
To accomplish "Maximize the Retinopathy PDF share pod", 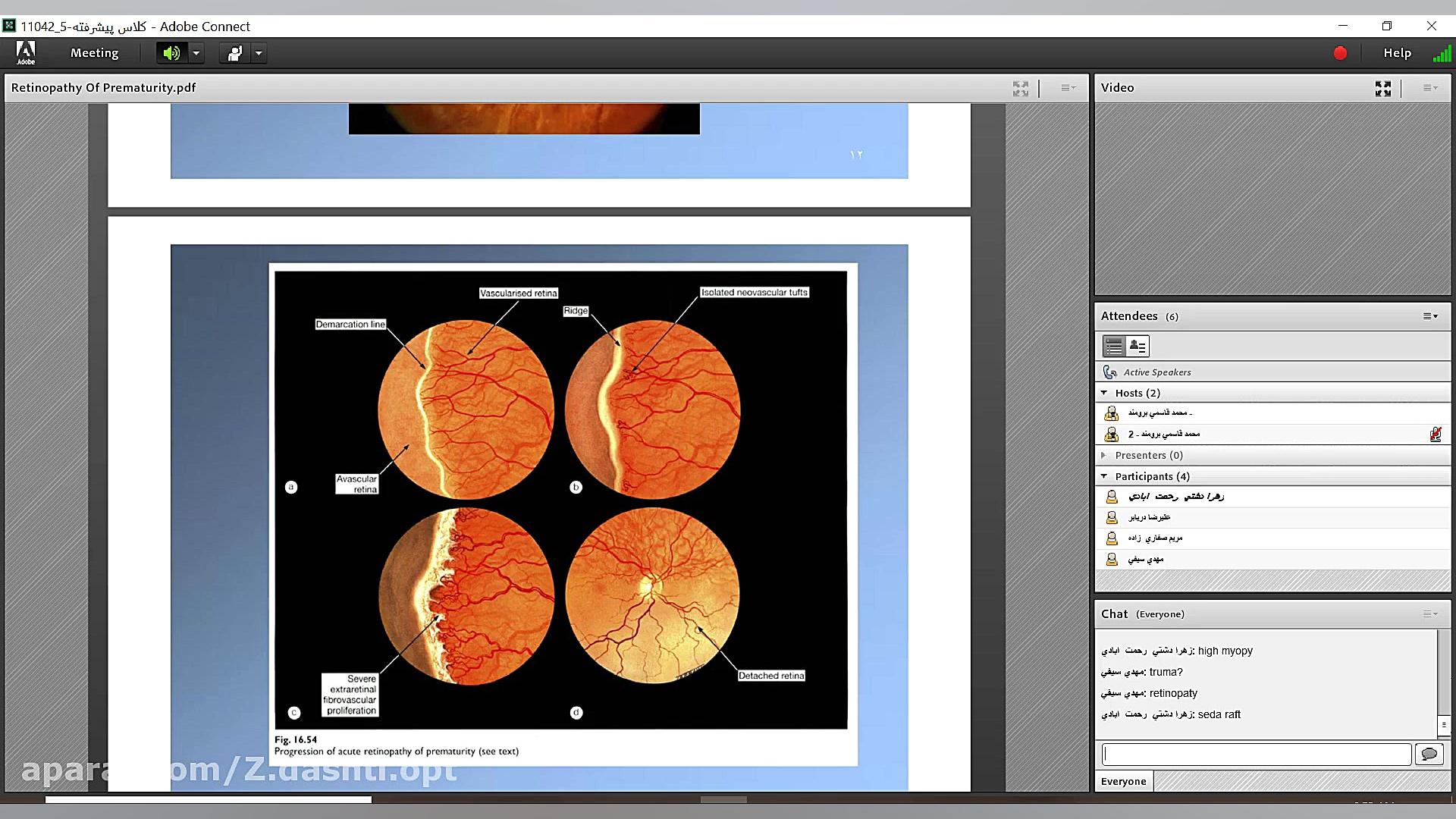I will (x=1021, y=89).
